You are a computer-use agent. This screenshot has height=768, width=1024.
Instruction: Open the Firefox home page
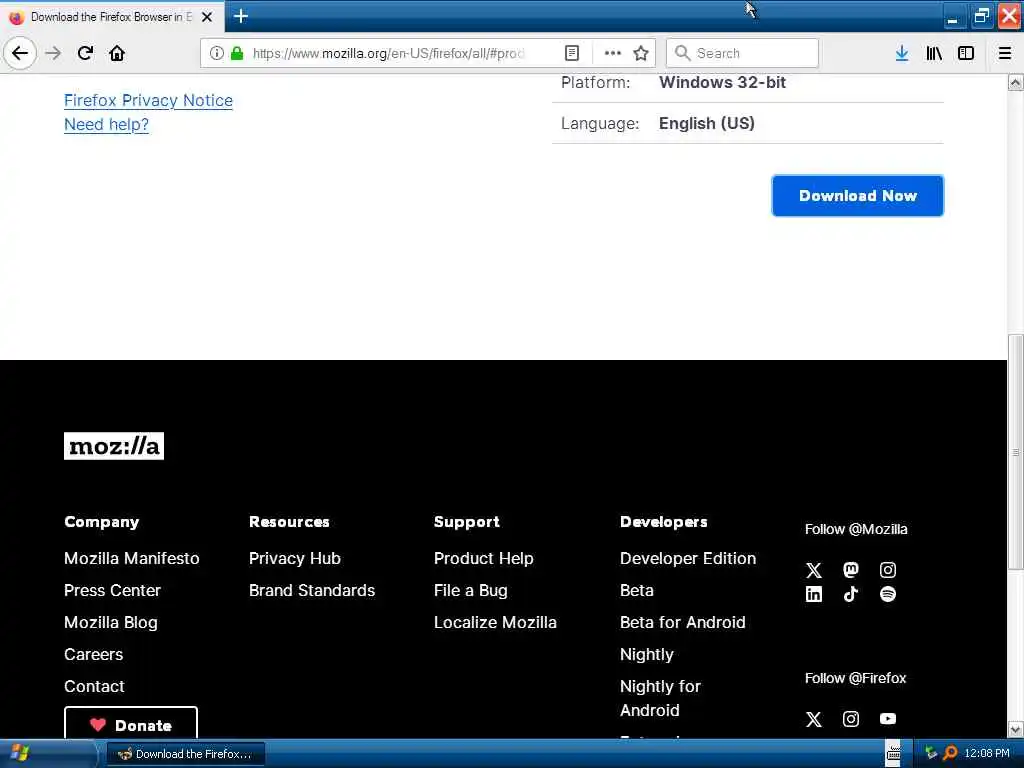pos(117,53)
